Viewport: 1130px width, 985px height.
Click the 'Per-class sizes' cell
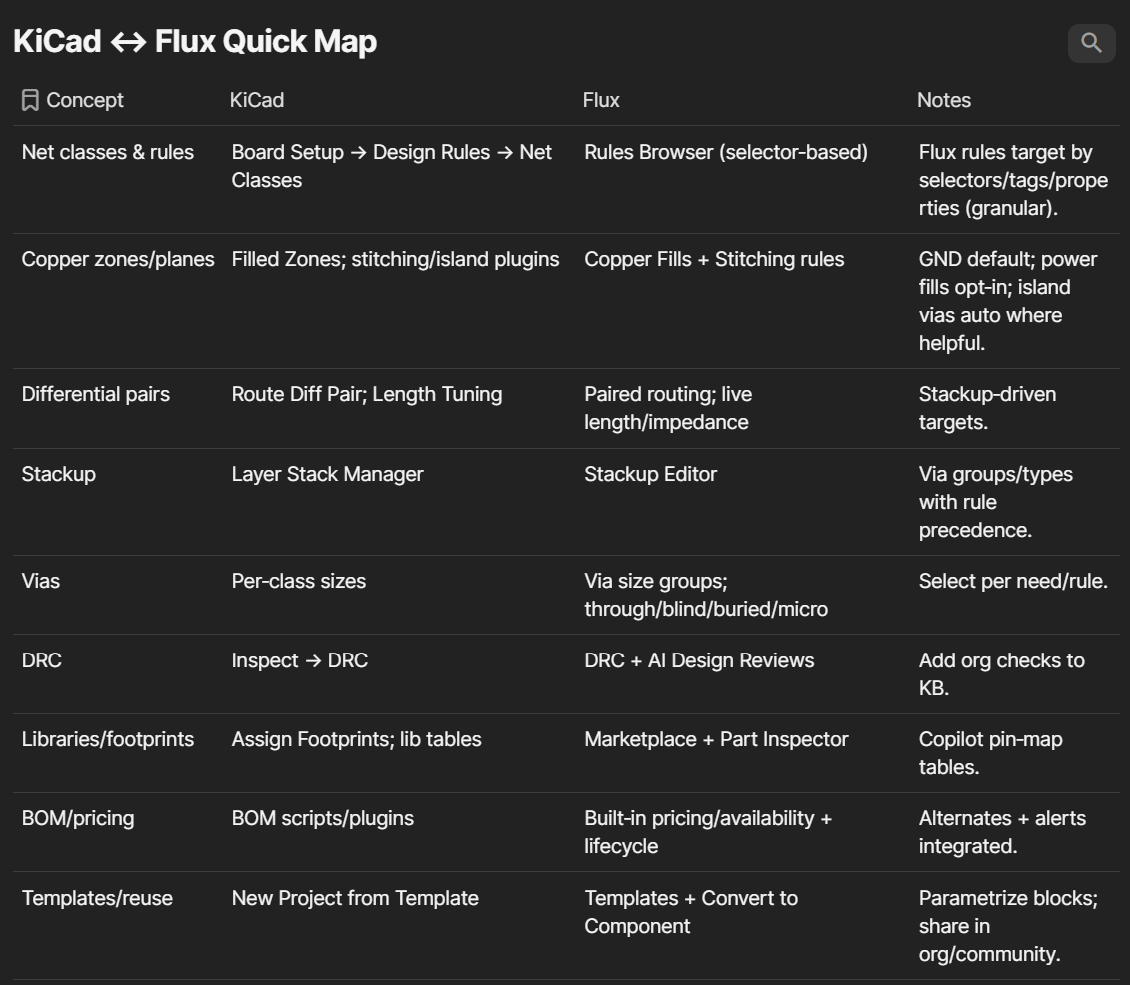click(x=298, y=581)
